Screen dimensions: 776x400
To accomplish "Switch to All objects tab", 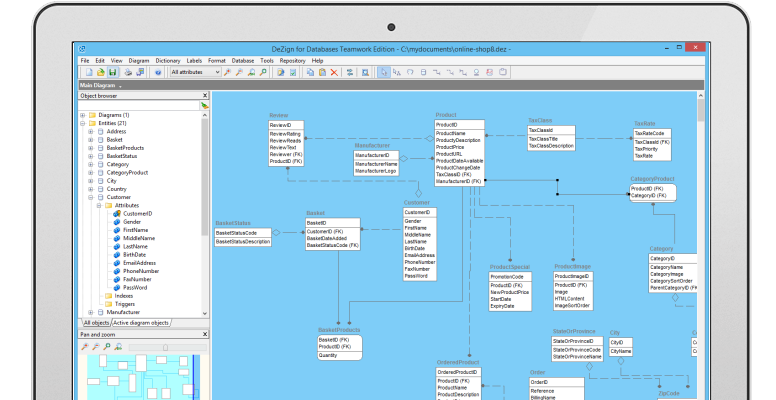I will point(97,323).
